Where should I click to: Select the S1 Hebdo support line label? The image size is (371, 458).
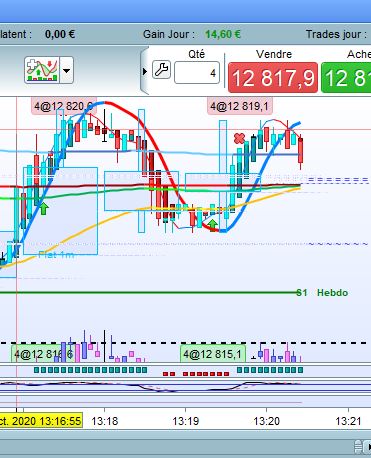click(x=322, y=293)
